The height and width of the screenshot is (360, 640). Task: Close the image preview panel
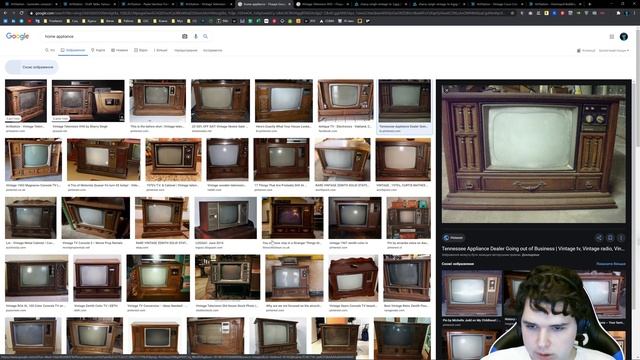tap(446, 90)
